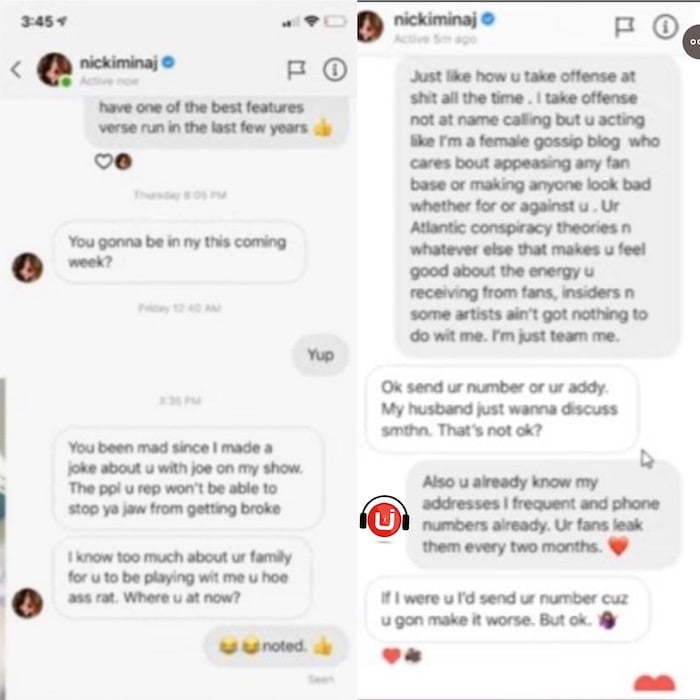Click the red heart reaction under last message

coord(392,655)
